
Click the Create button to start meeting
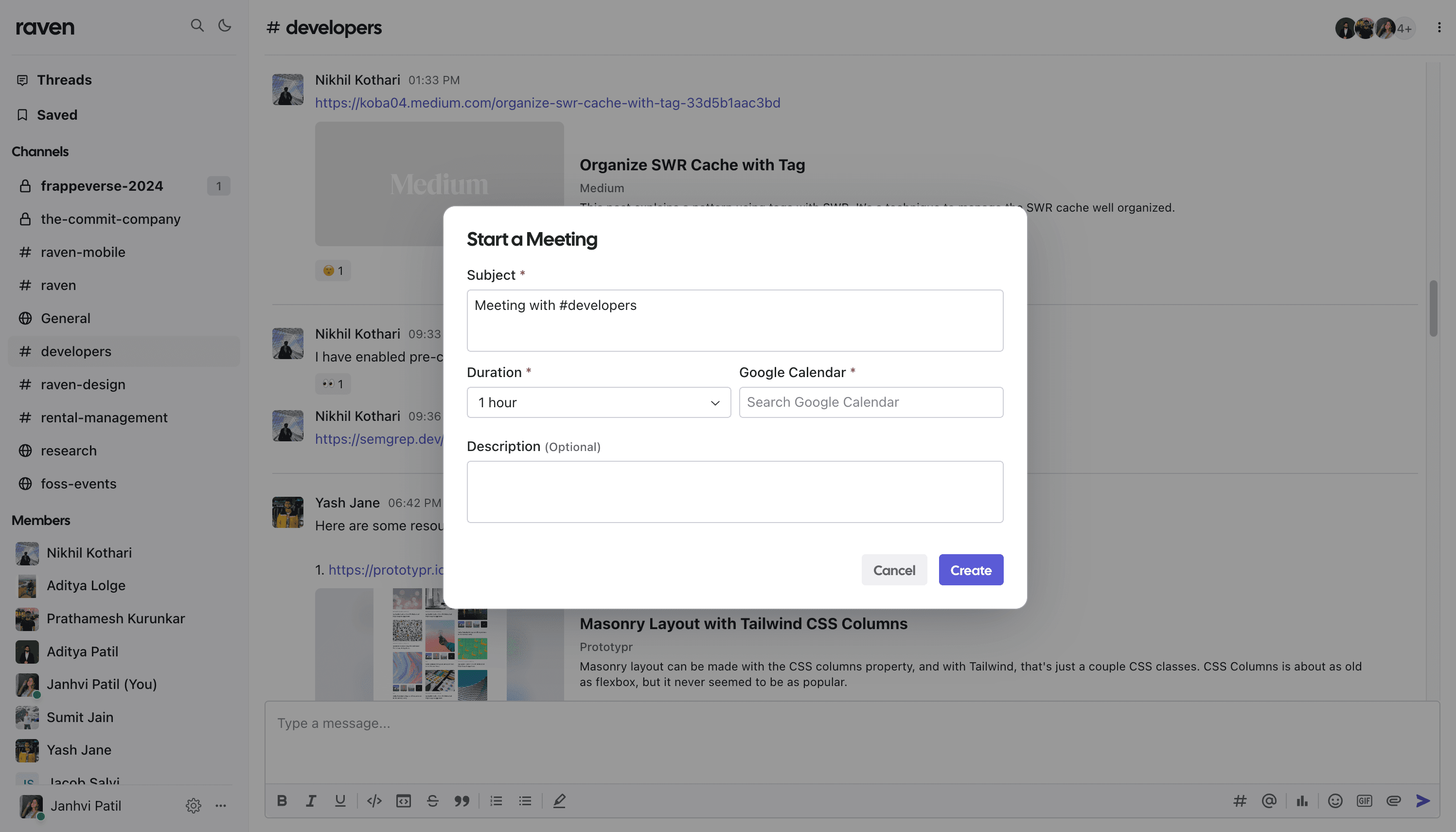[970, 569]
